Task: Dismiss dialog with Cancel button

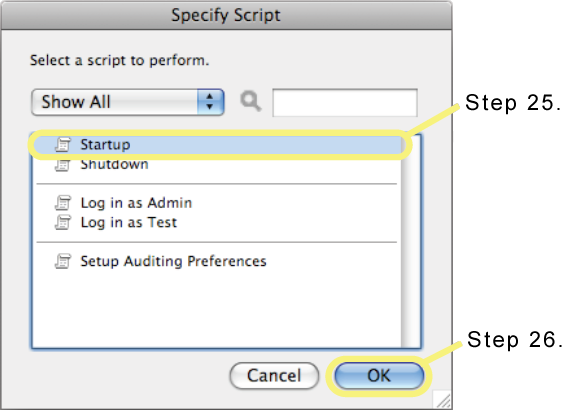Action: [274, 375]
